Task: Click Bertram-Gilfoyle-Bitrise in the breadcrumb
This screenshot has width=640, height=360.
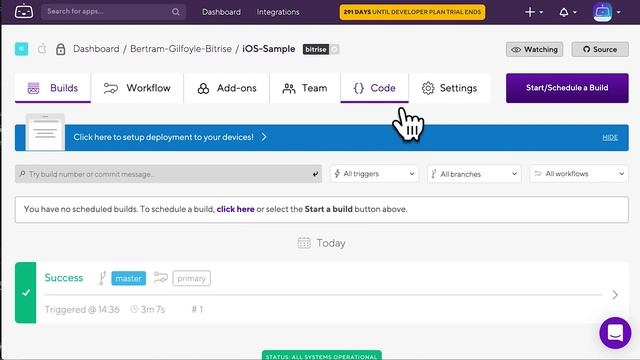Action: (181, 49)
